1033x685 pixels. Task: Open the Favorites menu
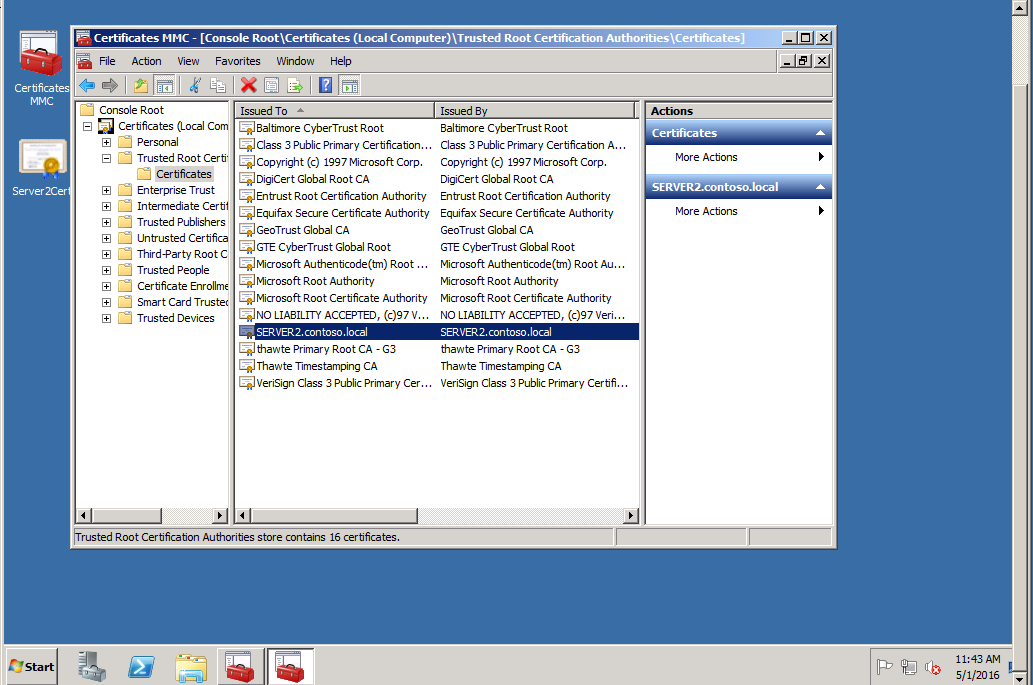237,61
